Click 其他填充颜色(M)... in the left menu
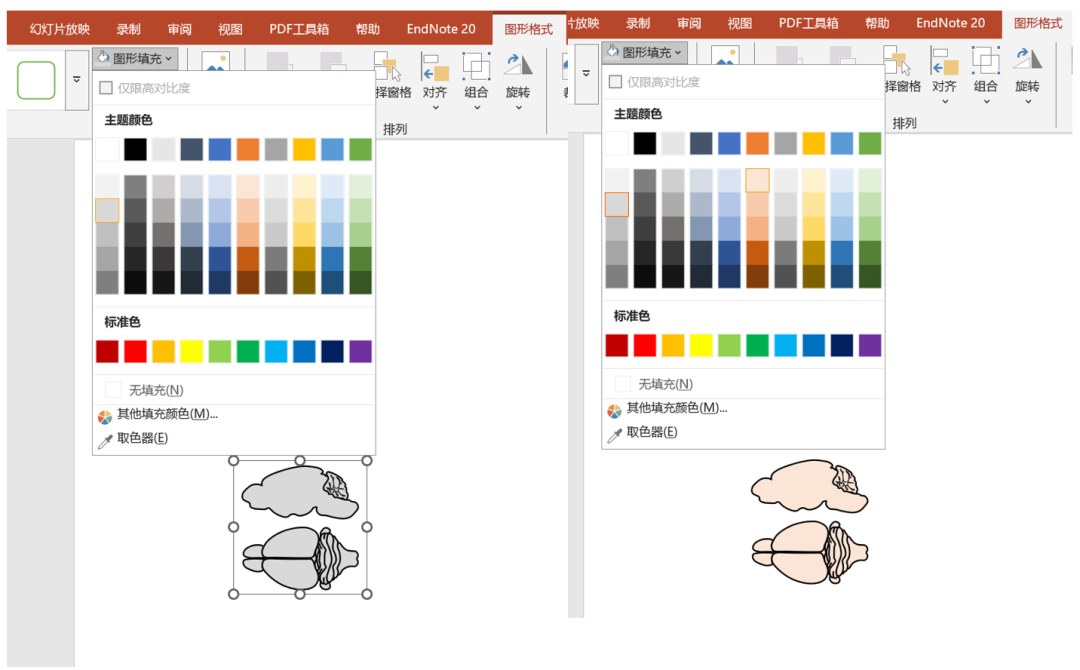This screenshot has width=1080, height=670. (x=167, y=414)
